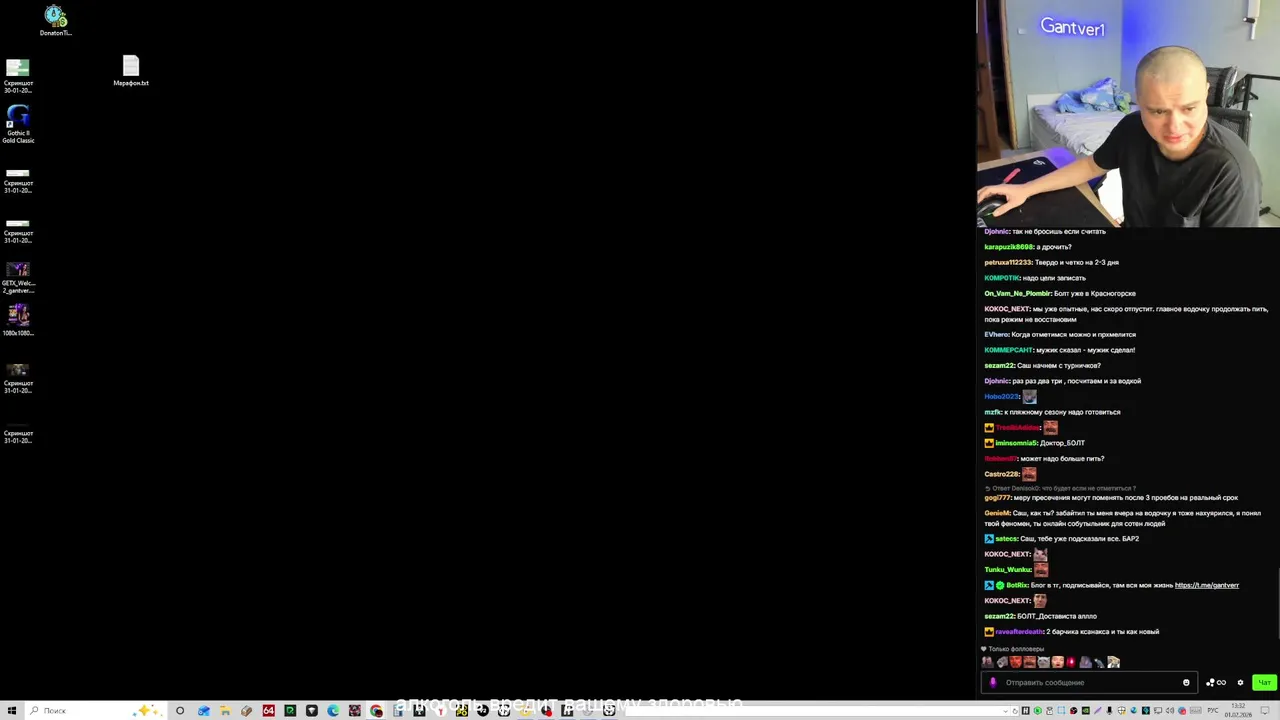The image size is (1280, 720).
Task: Click username petruxa112233 in chat
Action: tap(1008, 262)
